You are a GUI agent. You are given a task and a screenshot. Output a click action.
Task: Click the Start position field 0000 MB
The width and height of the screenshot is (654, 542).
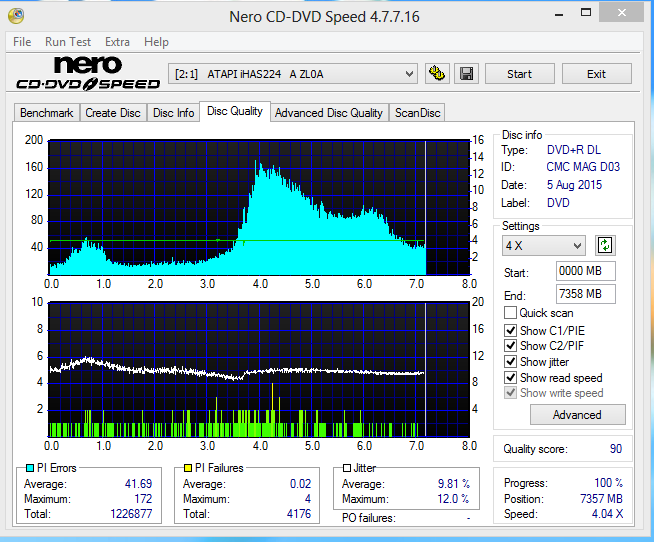586,271
